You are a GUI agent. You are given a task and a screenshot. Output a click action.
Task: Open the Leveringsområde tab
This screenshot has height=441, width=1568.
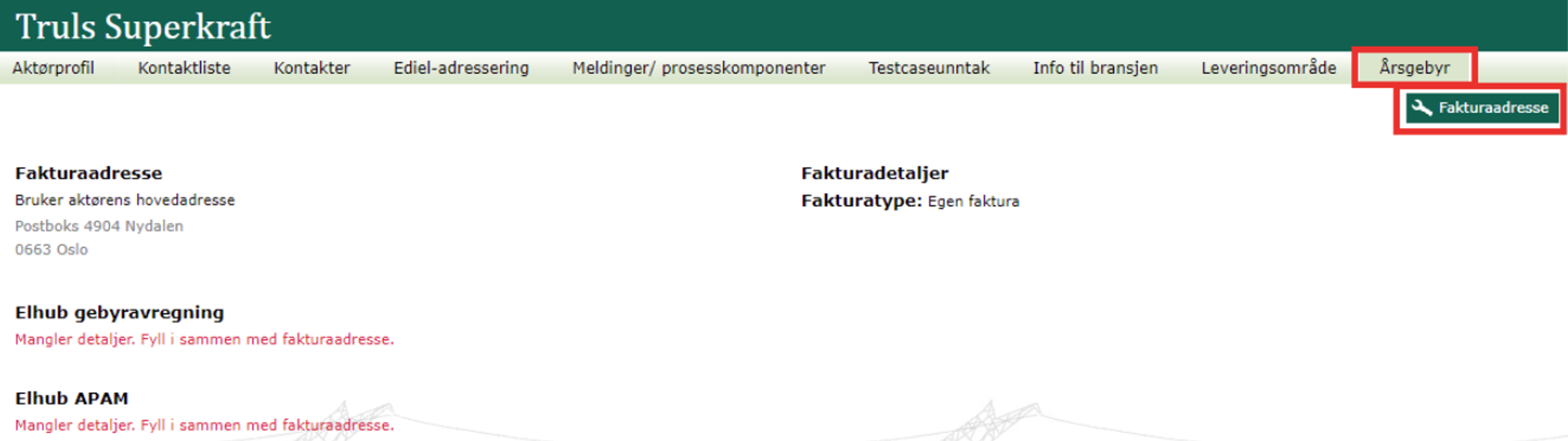1269,68
